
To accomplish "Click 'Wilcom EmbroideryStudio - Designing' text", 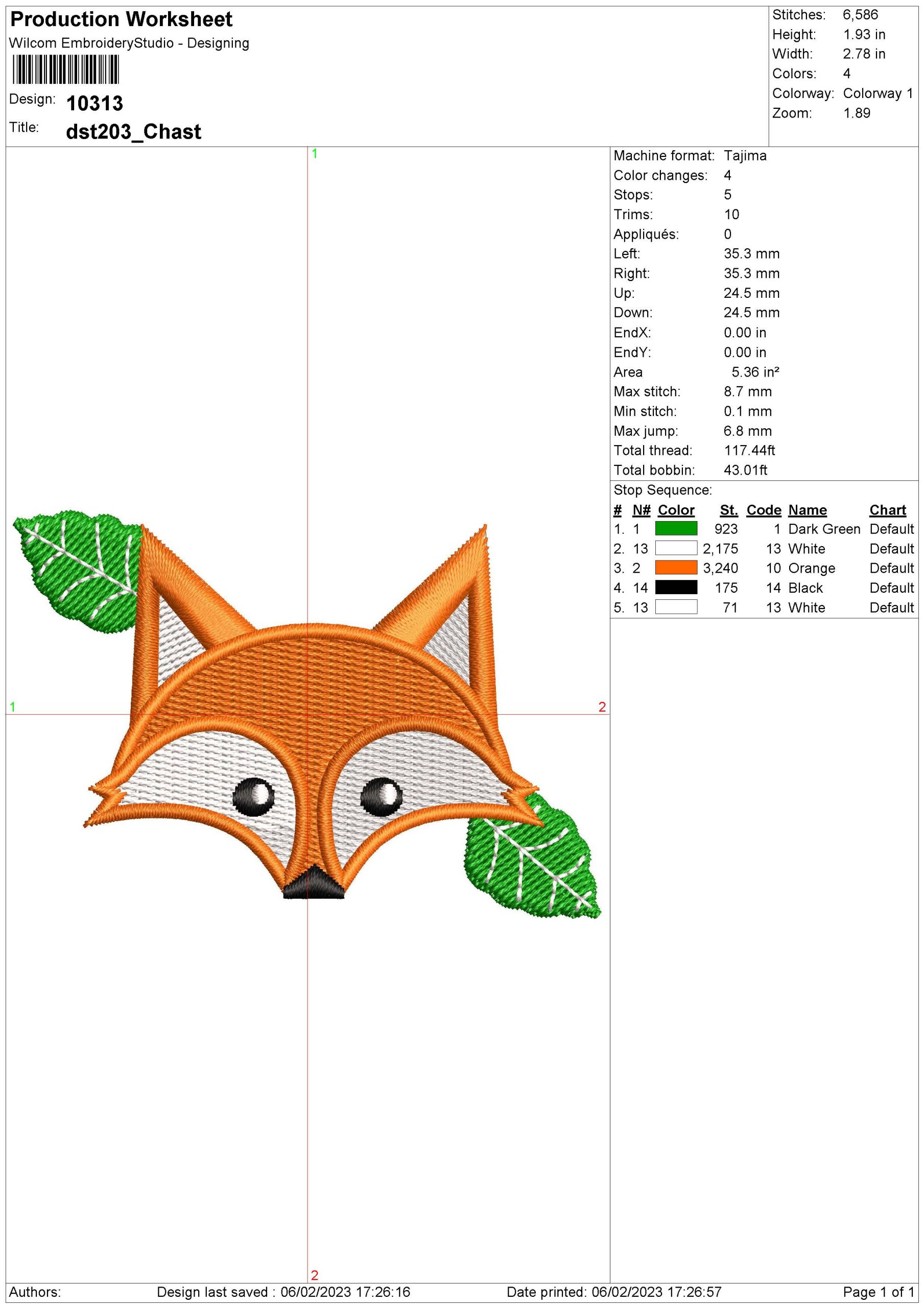I will (x=129, y=43).
